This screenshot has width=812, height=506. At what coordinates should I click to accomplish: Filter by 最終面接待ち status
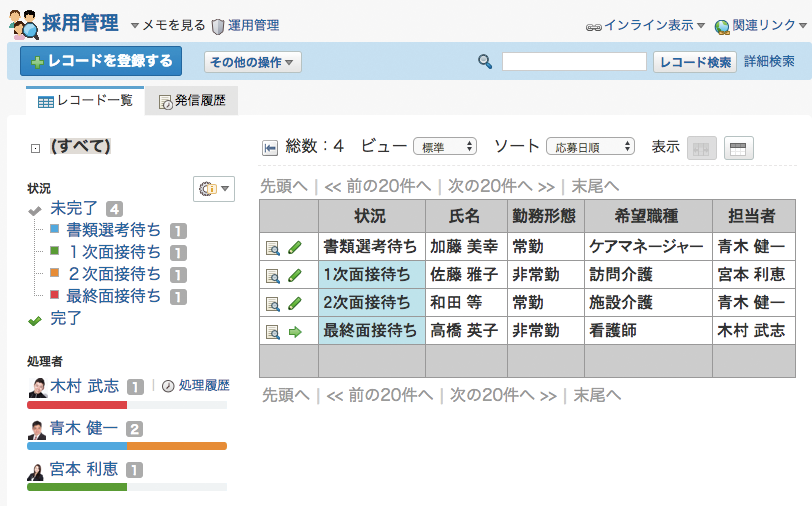pos(113,296)
